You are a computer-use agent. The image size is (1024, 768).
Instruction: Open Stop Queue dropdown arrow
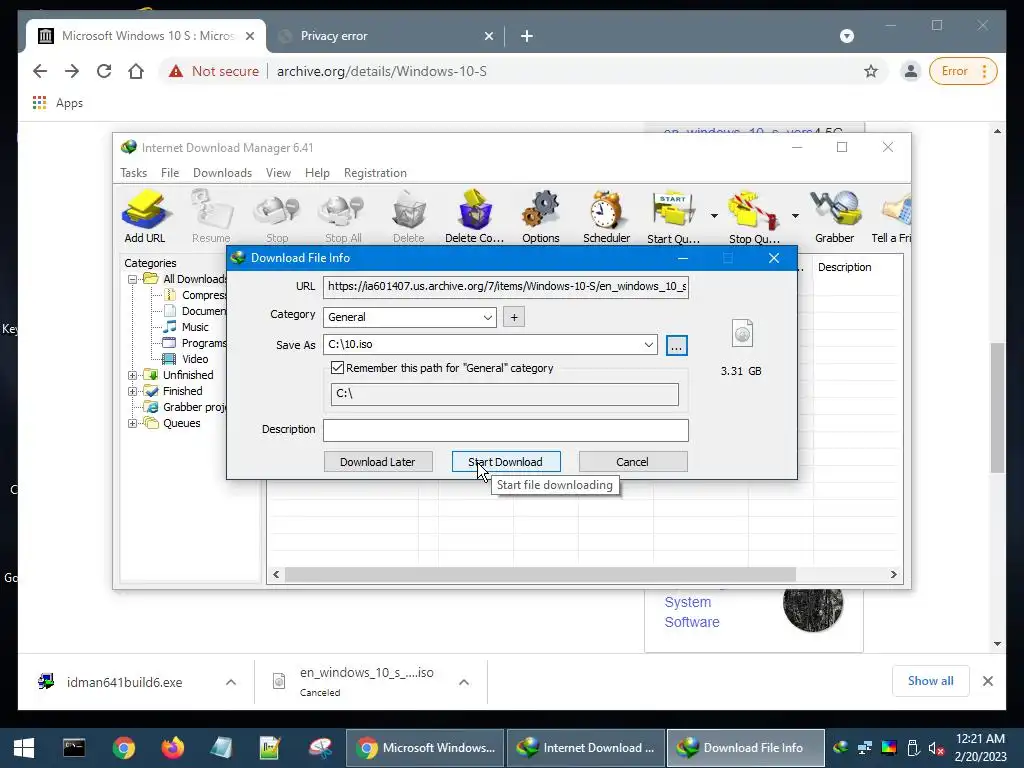click(x=795, y=216)
